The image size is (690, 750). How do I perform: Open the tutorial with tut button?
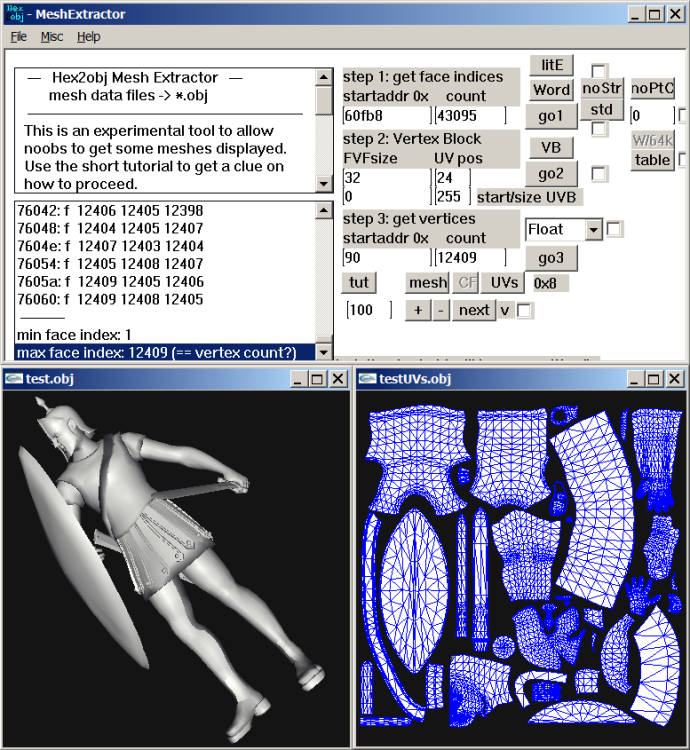point(359,283)
